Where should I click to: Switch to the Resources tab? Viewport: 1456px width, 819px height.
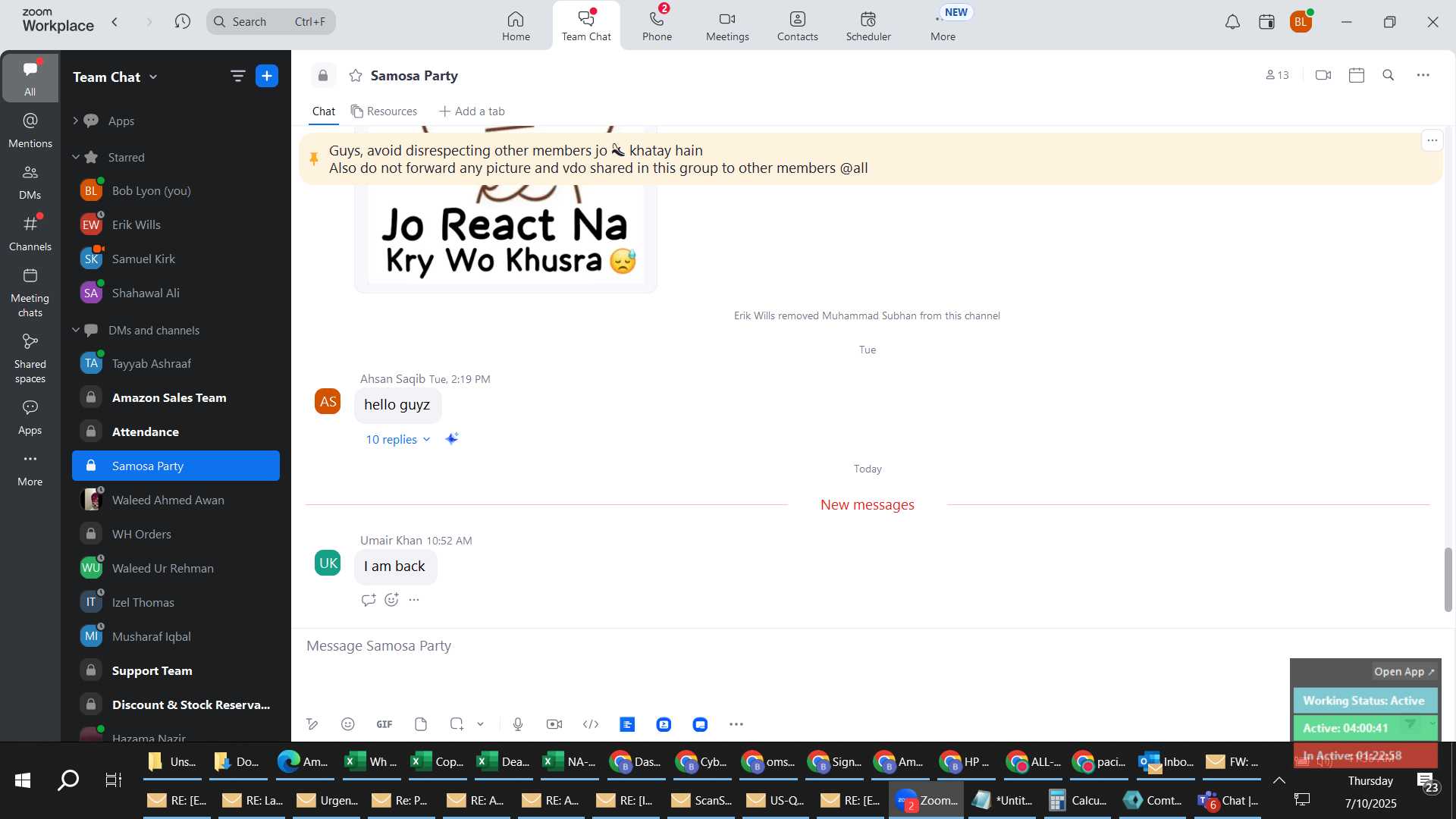click(x=384, y=111)
